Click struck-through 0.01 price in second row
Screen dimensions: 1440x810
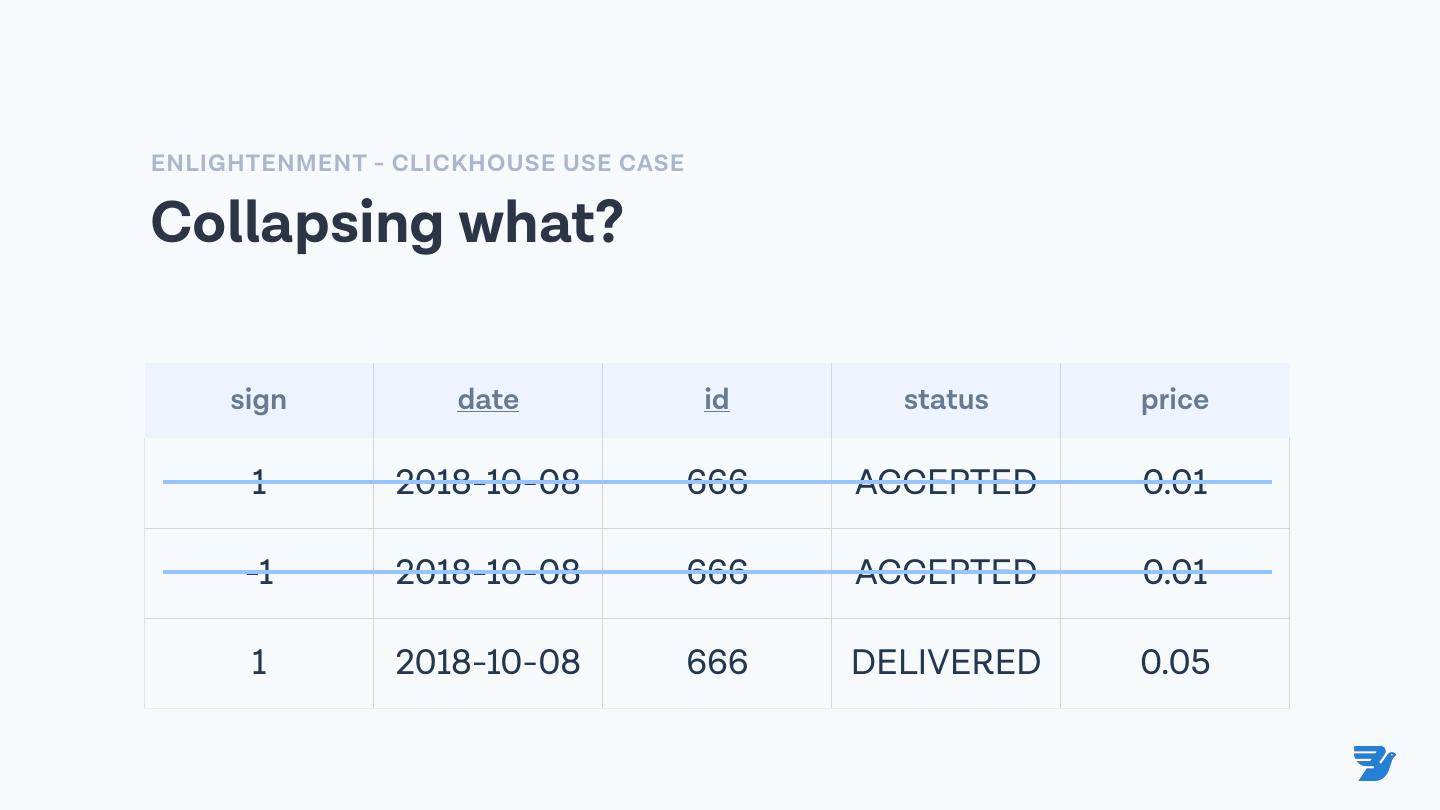[1175, 572]
